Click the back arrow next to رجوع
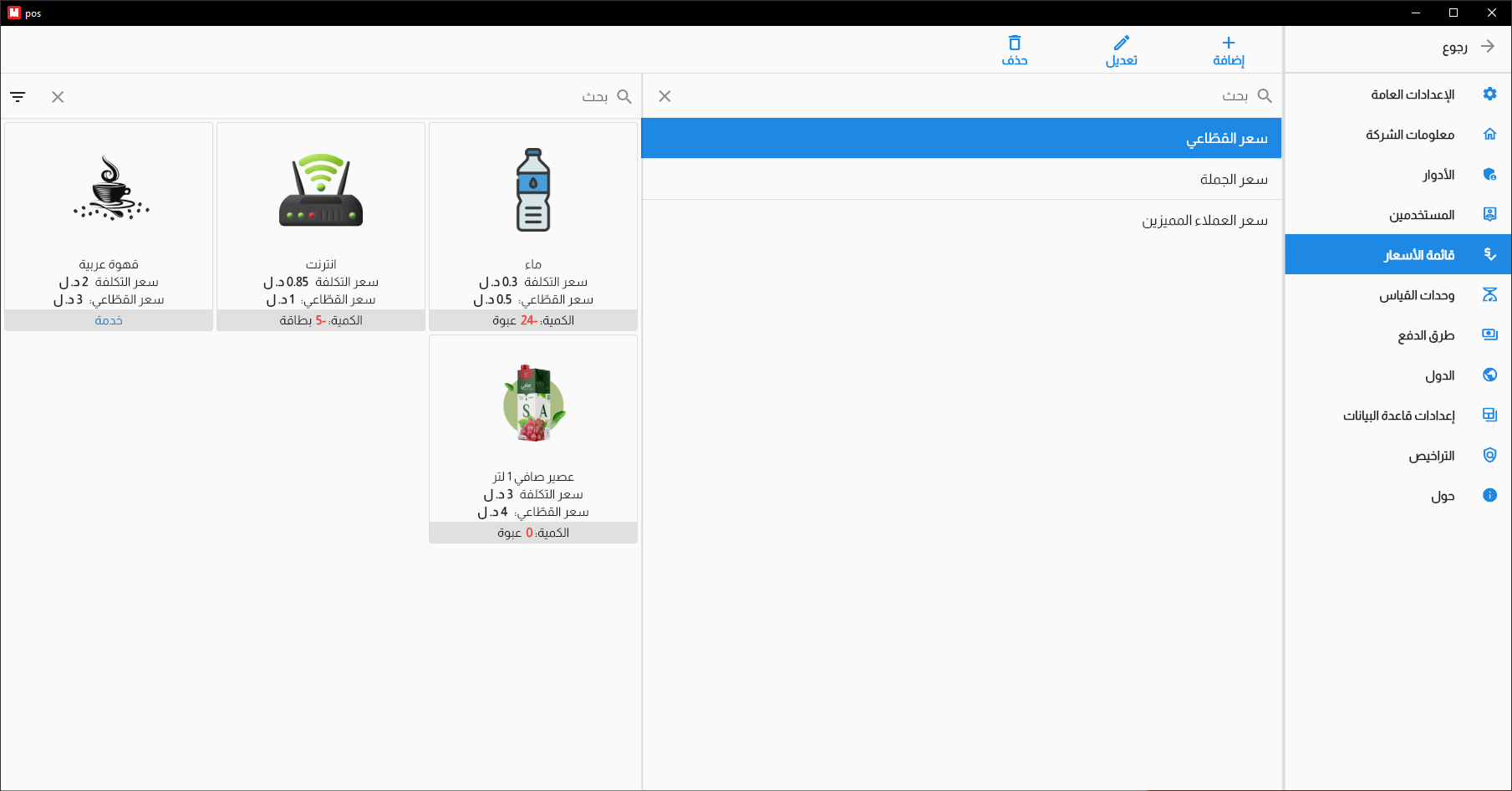The width and height of the screenshot is (1512, 791). point(1488,47)
